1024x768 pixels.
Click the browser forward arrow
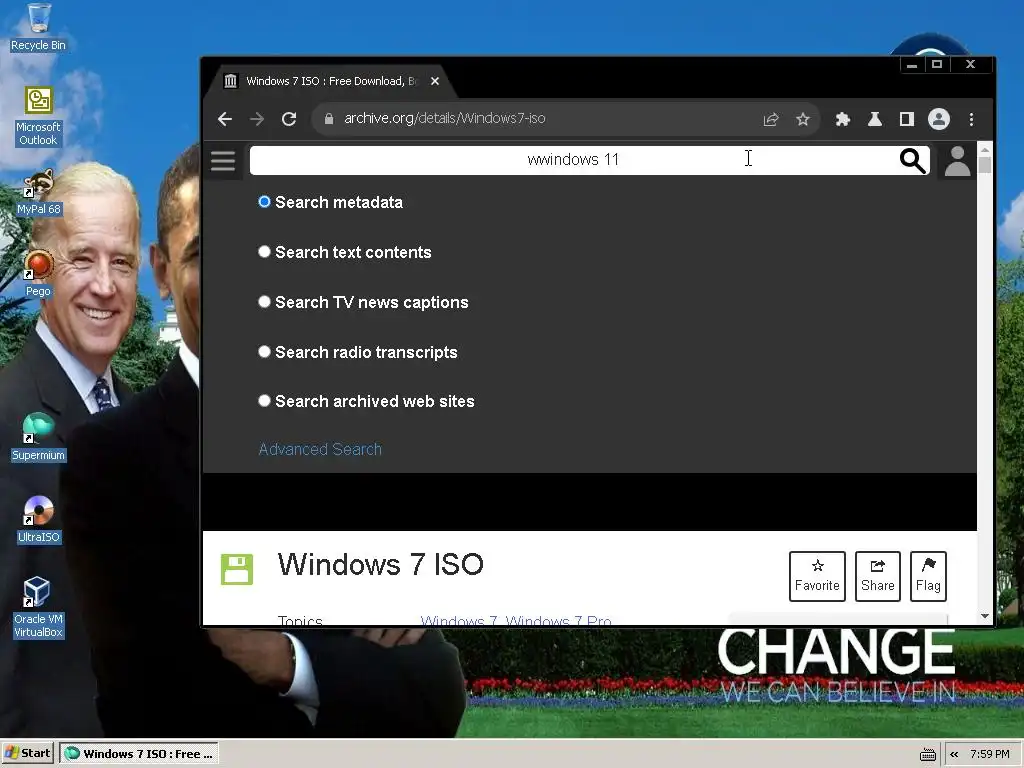click(257, 119)
